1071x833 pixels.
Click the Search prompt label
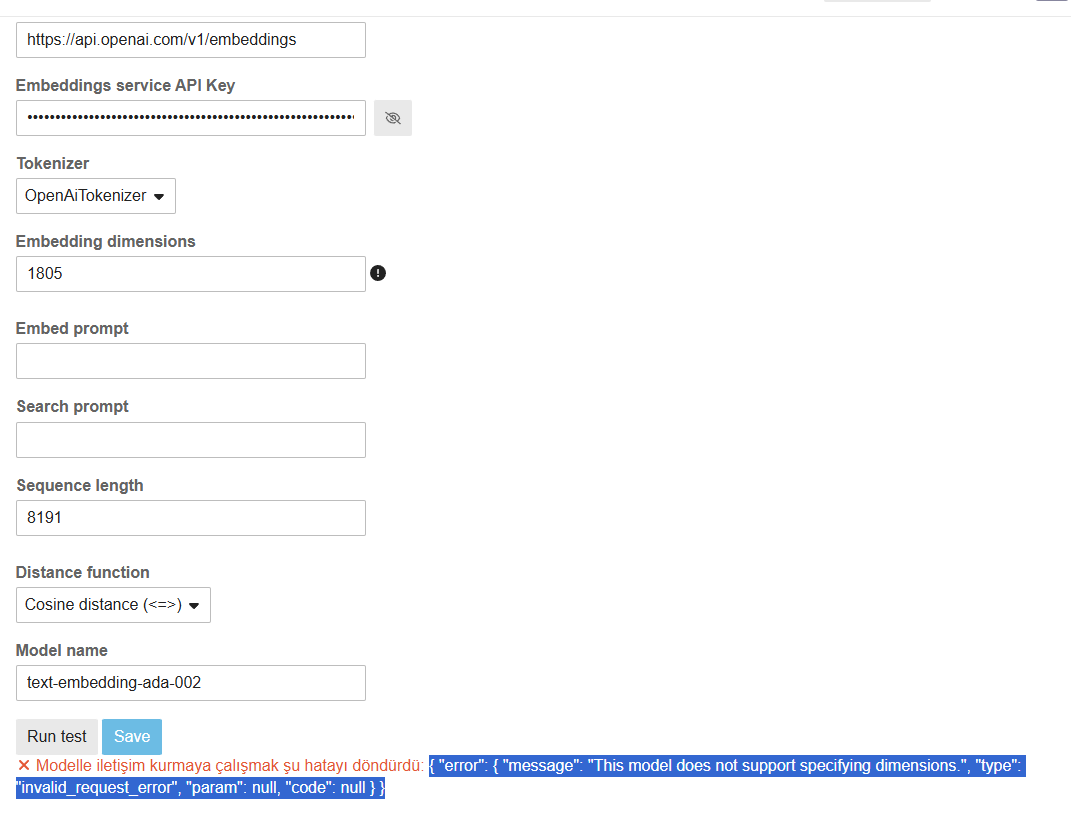click(72, 407)
